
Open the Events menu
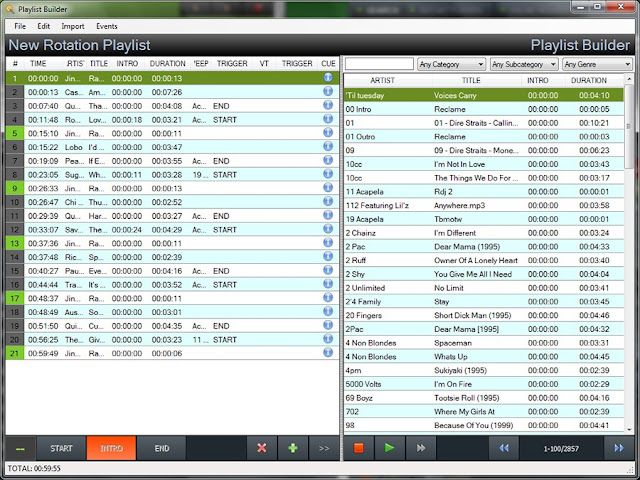pyautogui.click(x=106, y=25)
